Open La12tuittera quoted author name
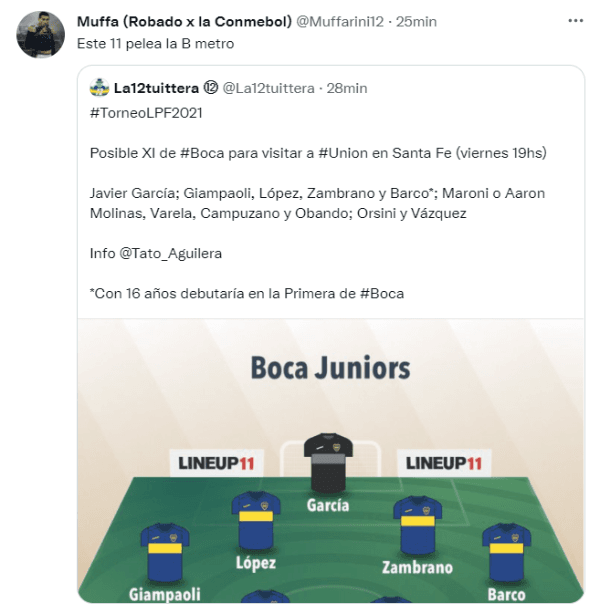The height and width of the screenshot is (613, 600). point(156,88)
